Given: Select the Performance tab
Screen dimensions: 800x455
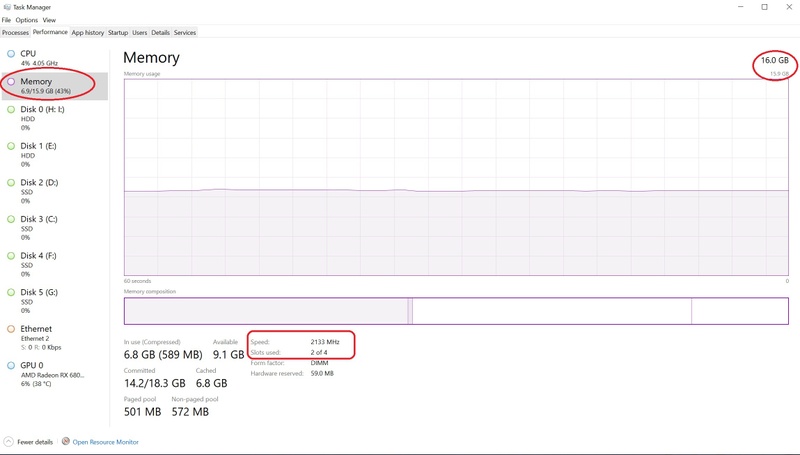Looking at the screenshot, I should coord(50,32).
